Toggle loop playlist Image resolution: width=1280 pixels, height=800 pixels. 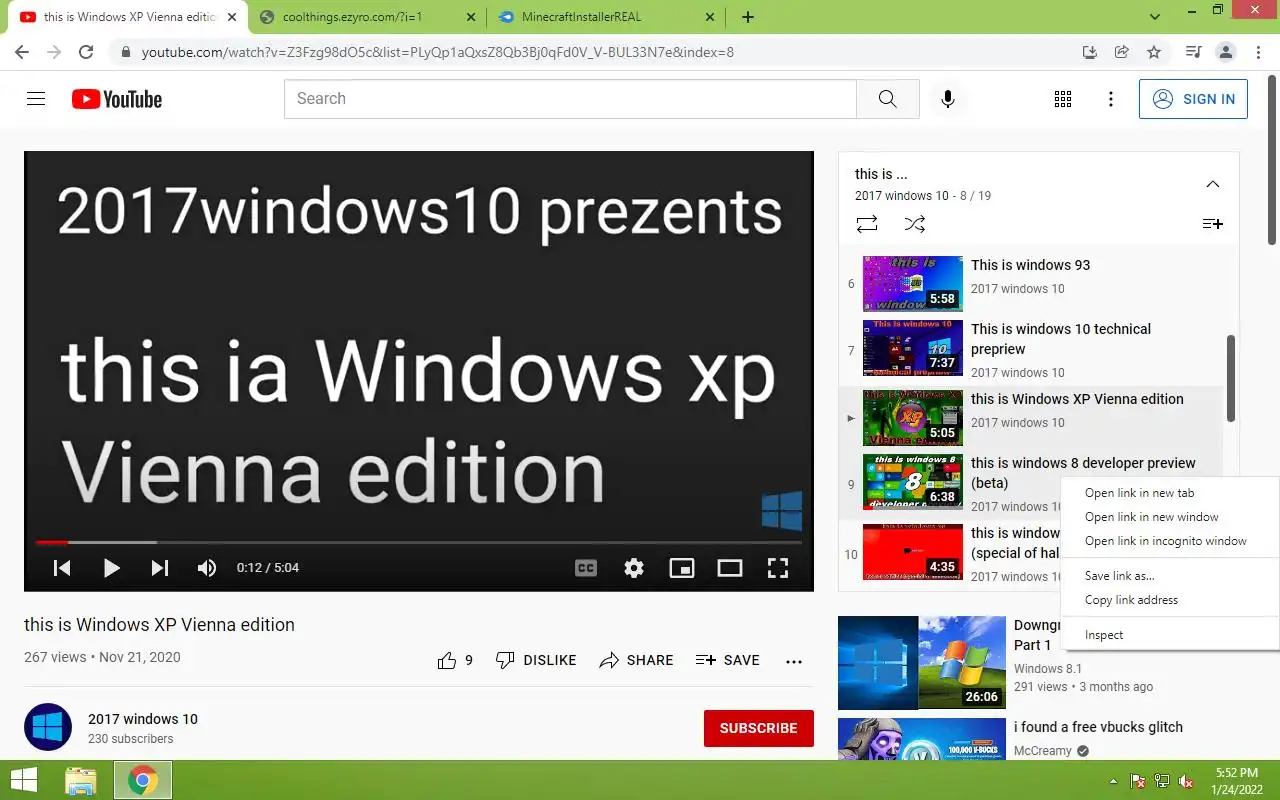[867, 224]
